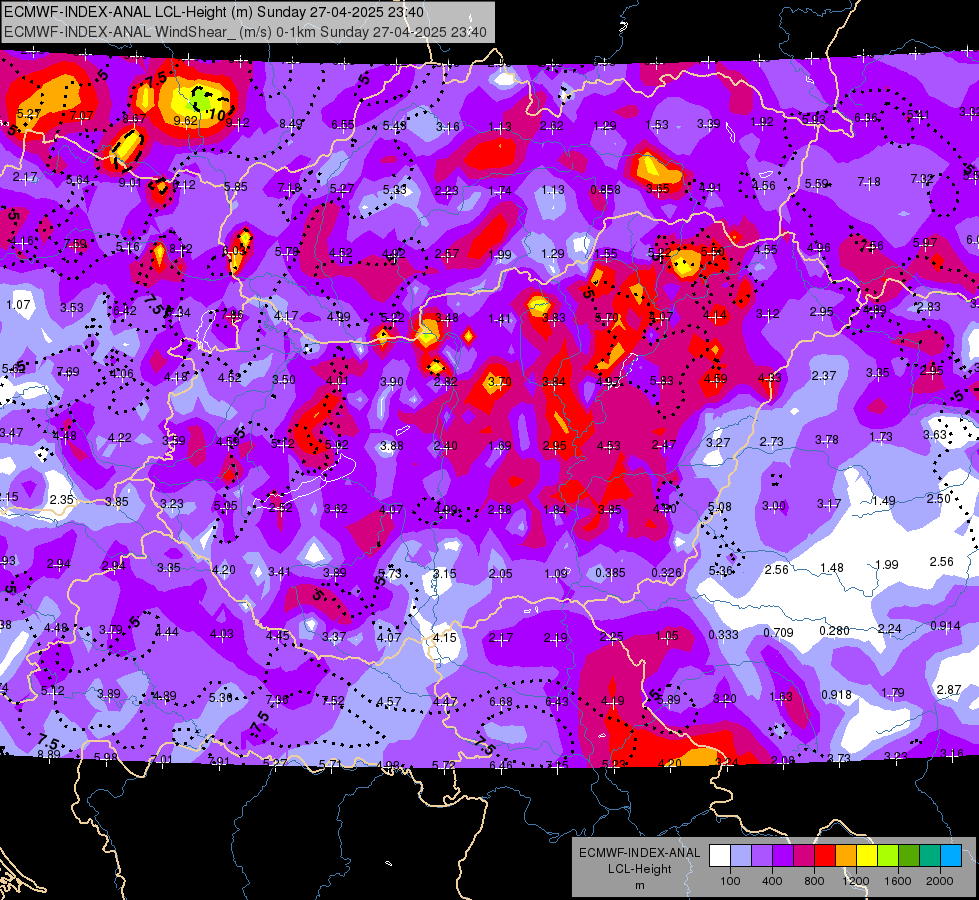Viewport: 979px width, 900px height.
Task: Click the data value '1.07'
Action: pos(18,305)
